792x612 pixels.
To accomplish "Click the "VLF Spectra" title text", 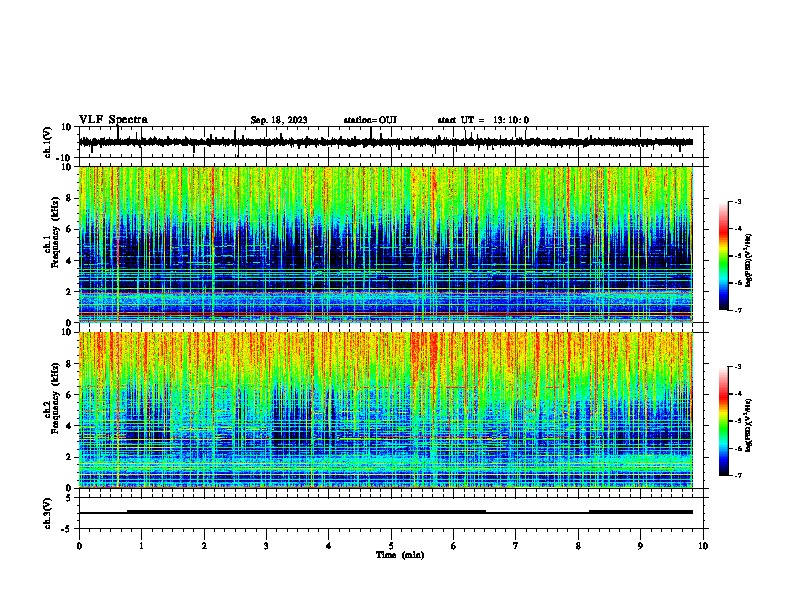I will pyautogui.click(x=113, y=120).
